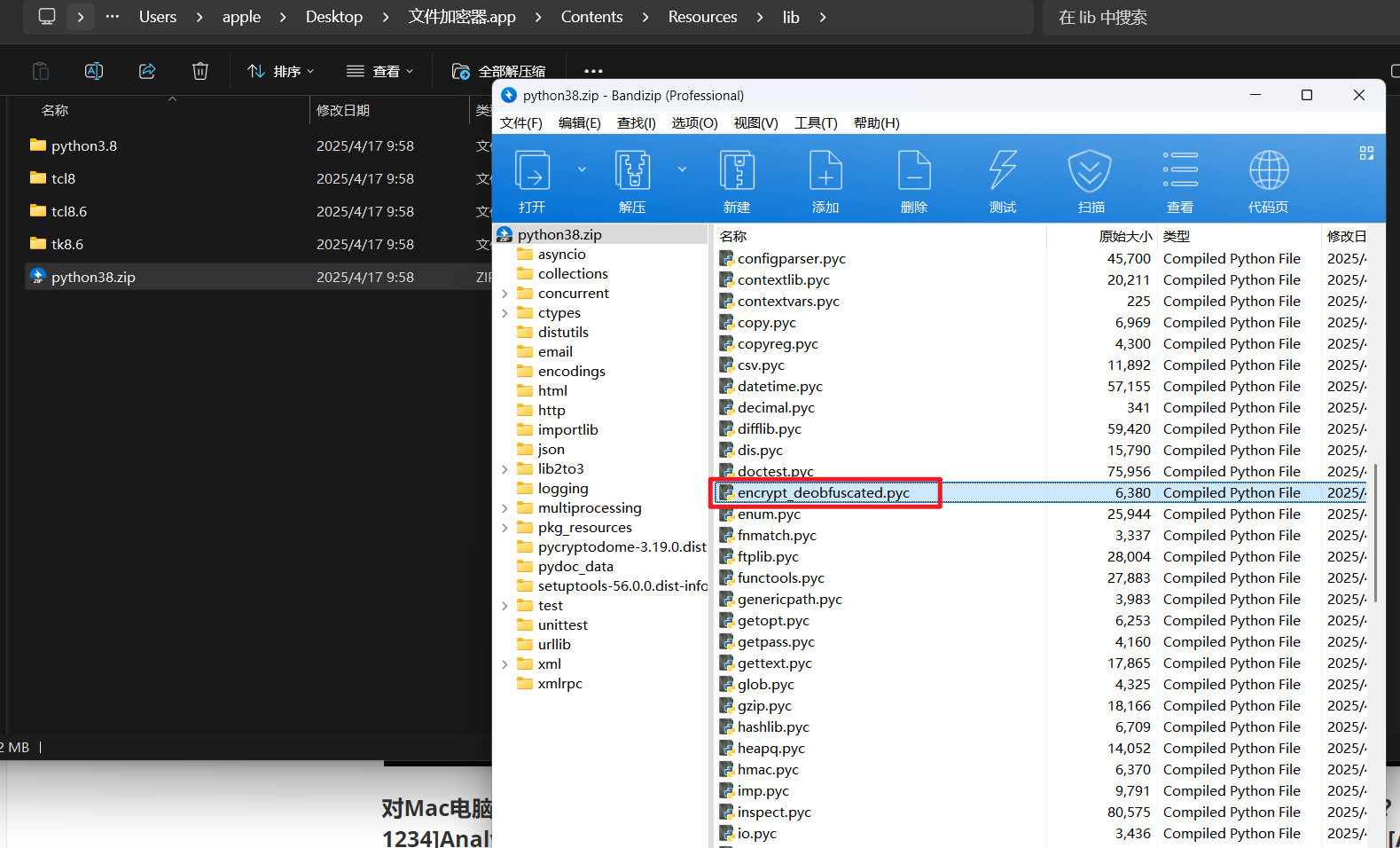This screenshot has width=1400, height=848.
Task: Click Contents in the address breadcrumb
Action: coord(592,17)
